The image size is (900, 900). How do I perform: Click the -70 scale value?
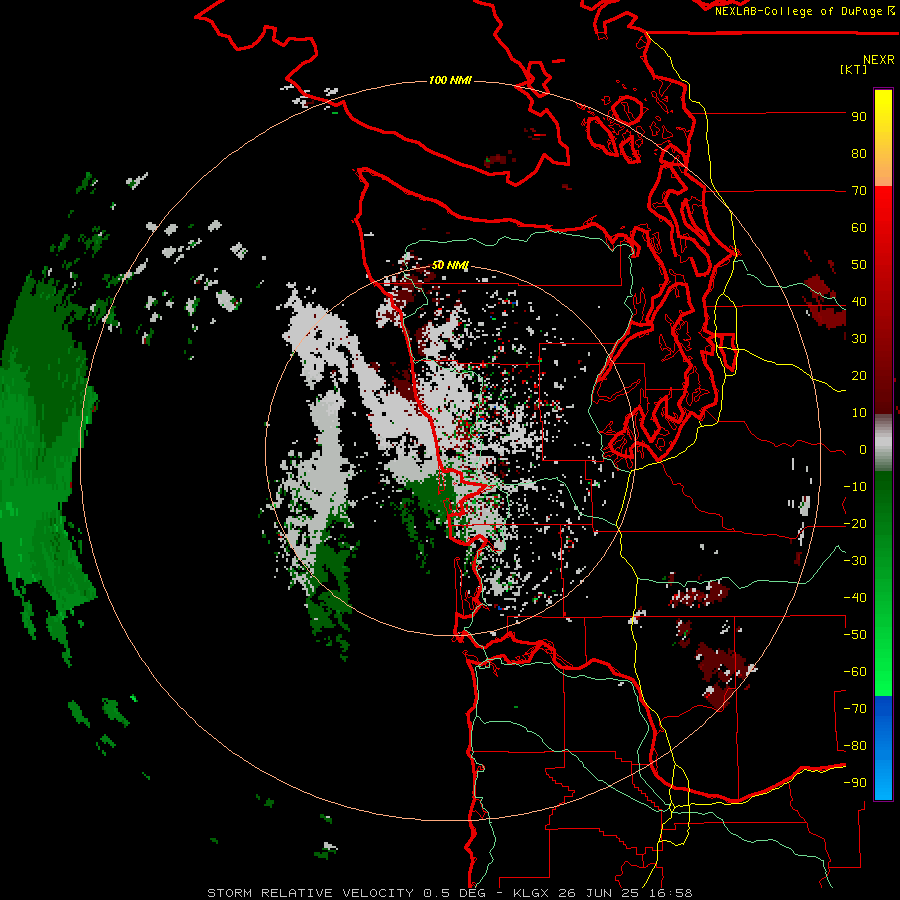pos(855,709)
